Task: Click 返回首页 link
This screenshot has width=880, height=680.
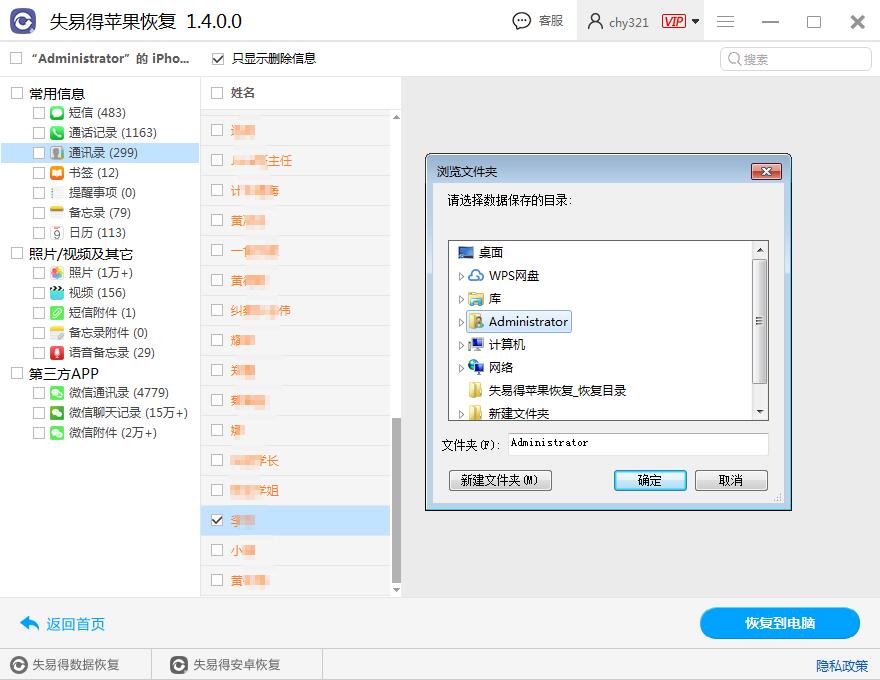Action: pyautogui.click(x=75, y=624)
